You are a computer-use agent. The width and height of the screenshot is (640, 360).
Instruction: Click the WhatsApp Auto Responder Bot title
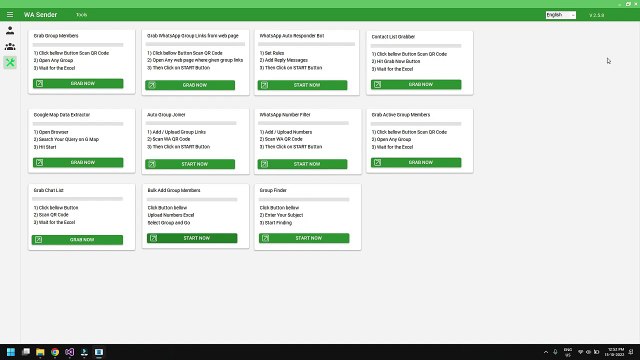[x=292, y=36]
